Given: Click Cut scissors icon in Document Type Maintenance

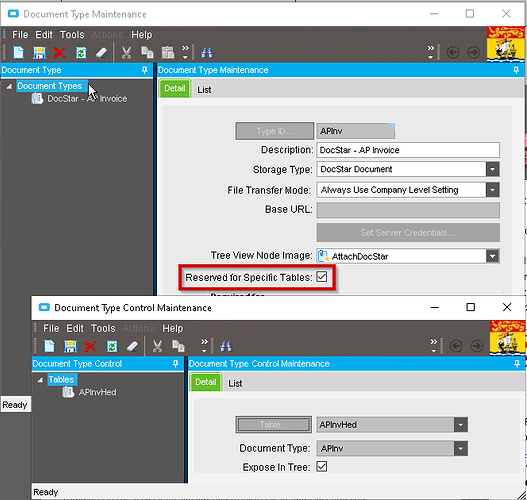Looking at the screenshot, I should 126,53.
